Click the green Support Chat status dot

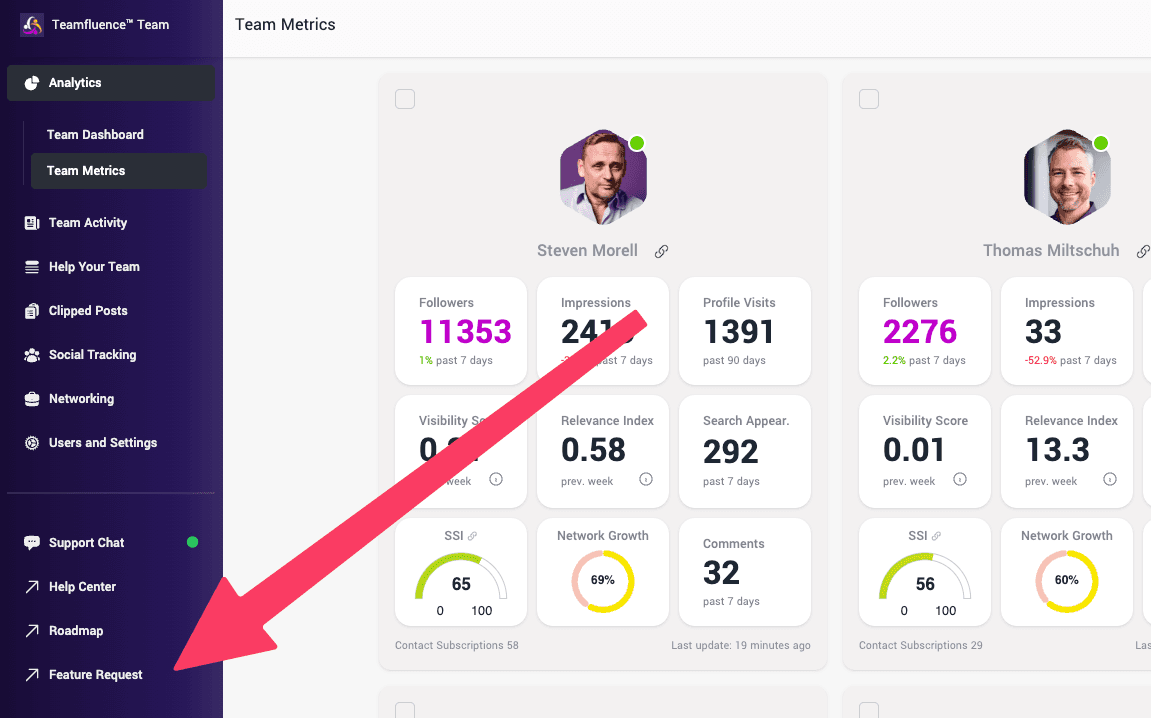(x=192, y=543)
